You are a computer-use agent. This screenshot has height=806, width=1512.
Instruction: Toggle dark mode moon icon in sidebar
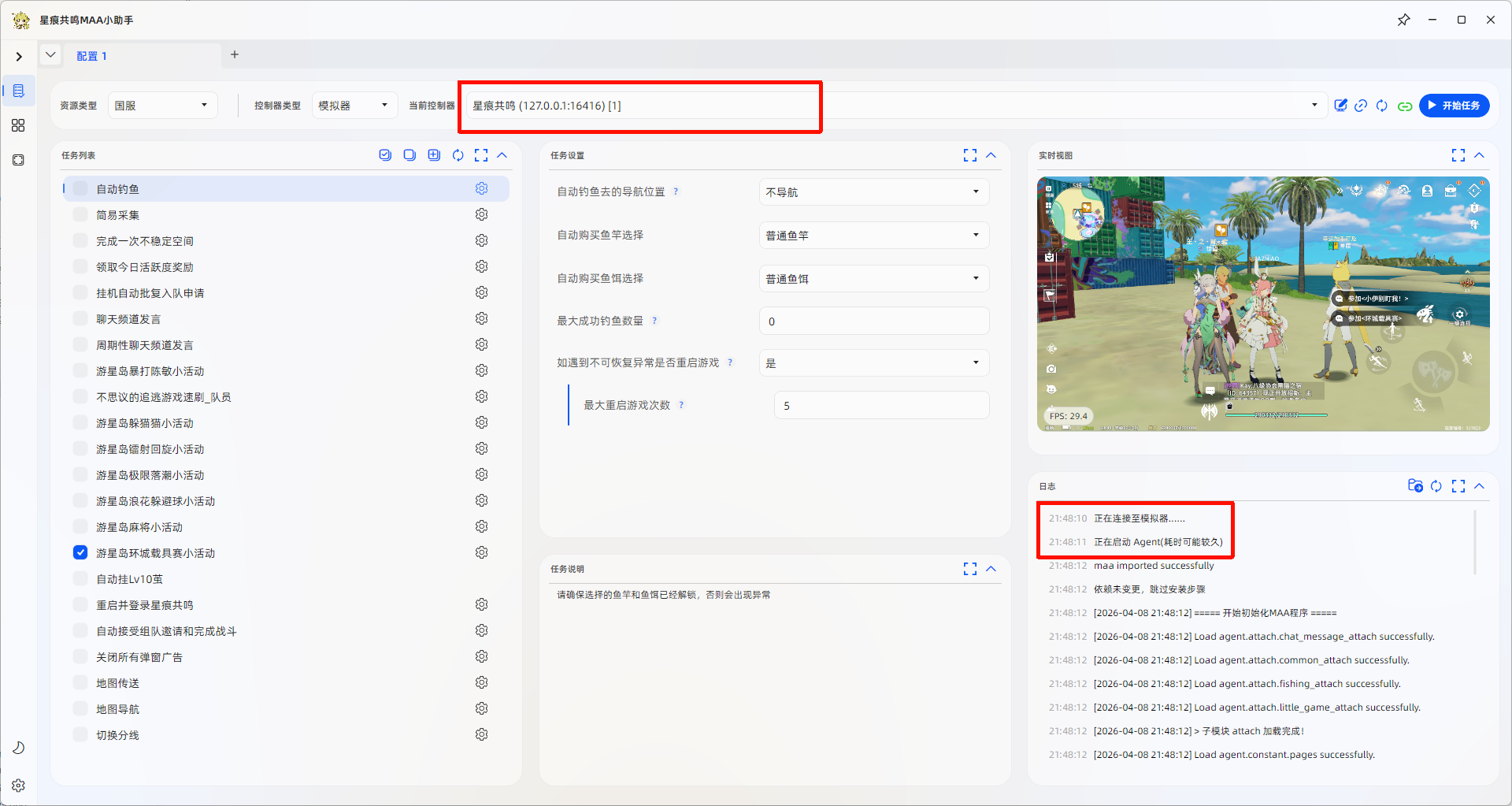19,747
